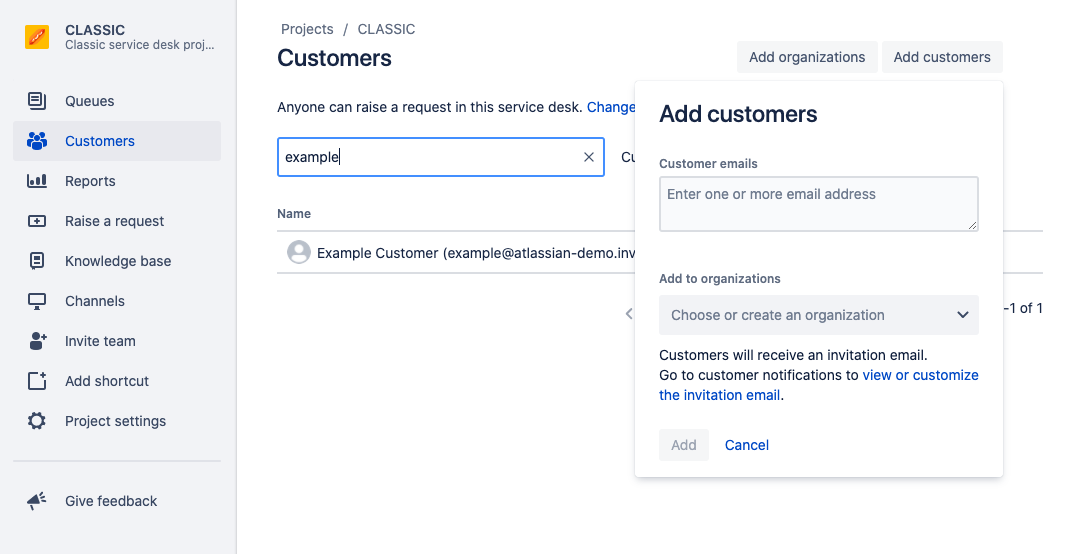The width and height of the screenshot is (1069, 554).
Task: Go to Projects breadcrumb link
Action: (307, 29)
